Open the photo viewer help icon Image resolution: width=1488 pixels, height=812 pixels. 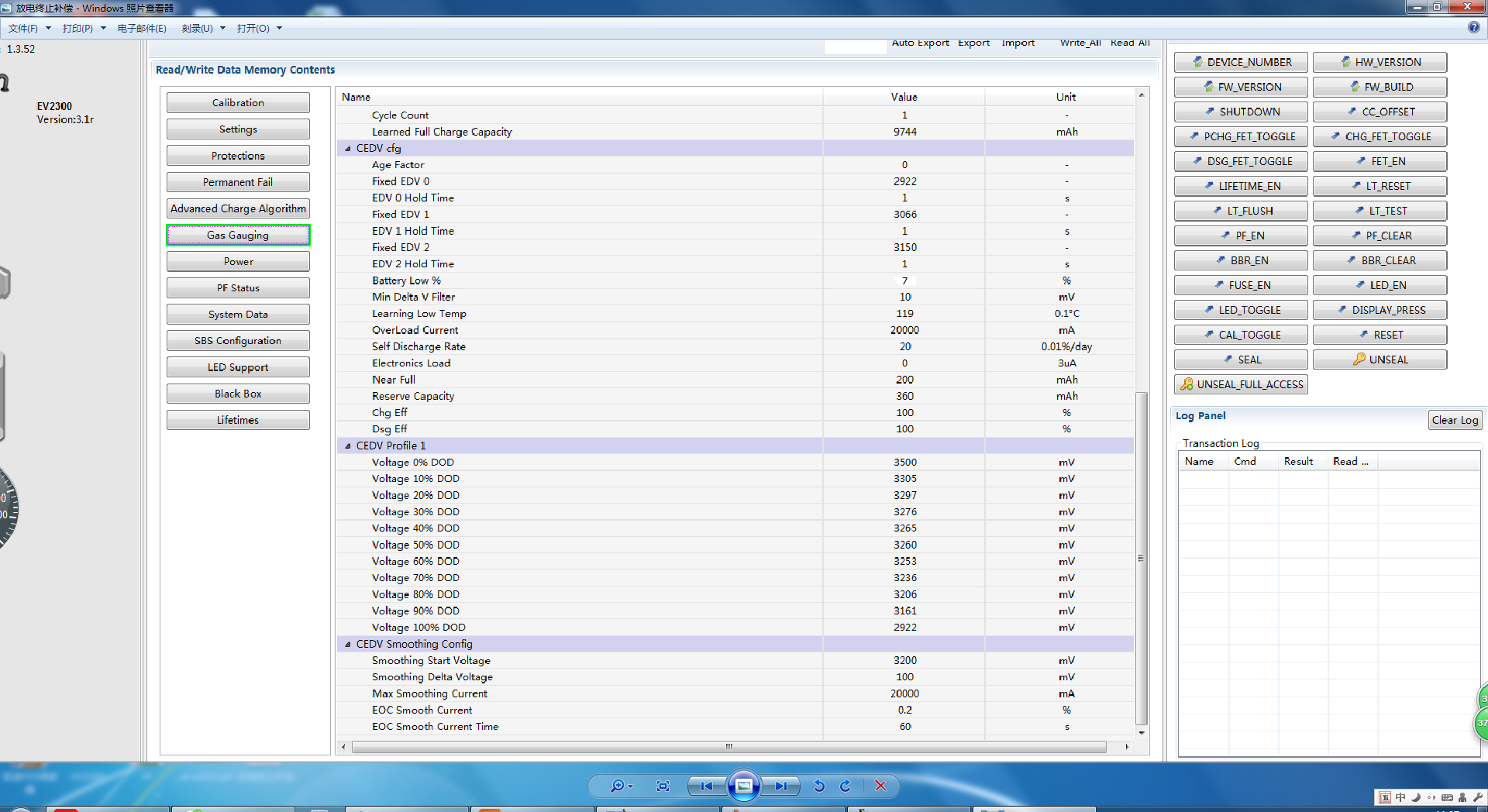point(1473,27)
